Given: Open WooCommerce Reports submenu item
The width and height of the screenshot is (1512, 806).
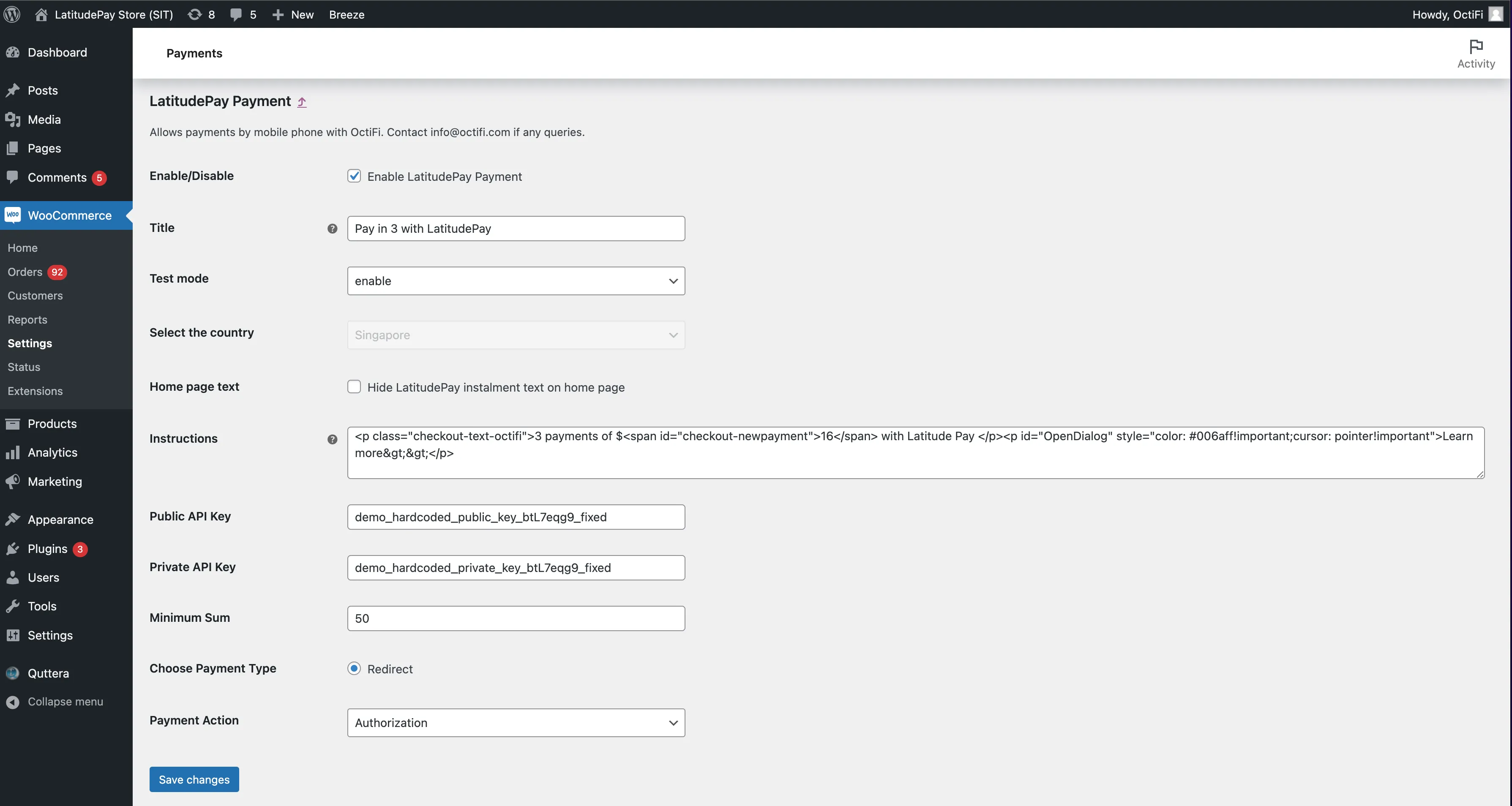Looking at the screenshot, I should click(x=27, y=320).
